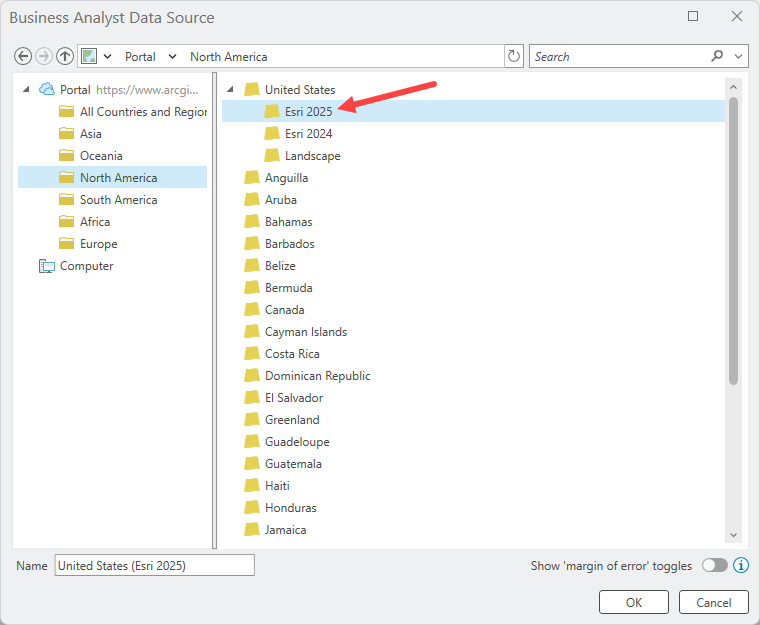Select the Greenland folder
Image resolution: width=760 pixels, height=625 pixels.
click(282, 420)
